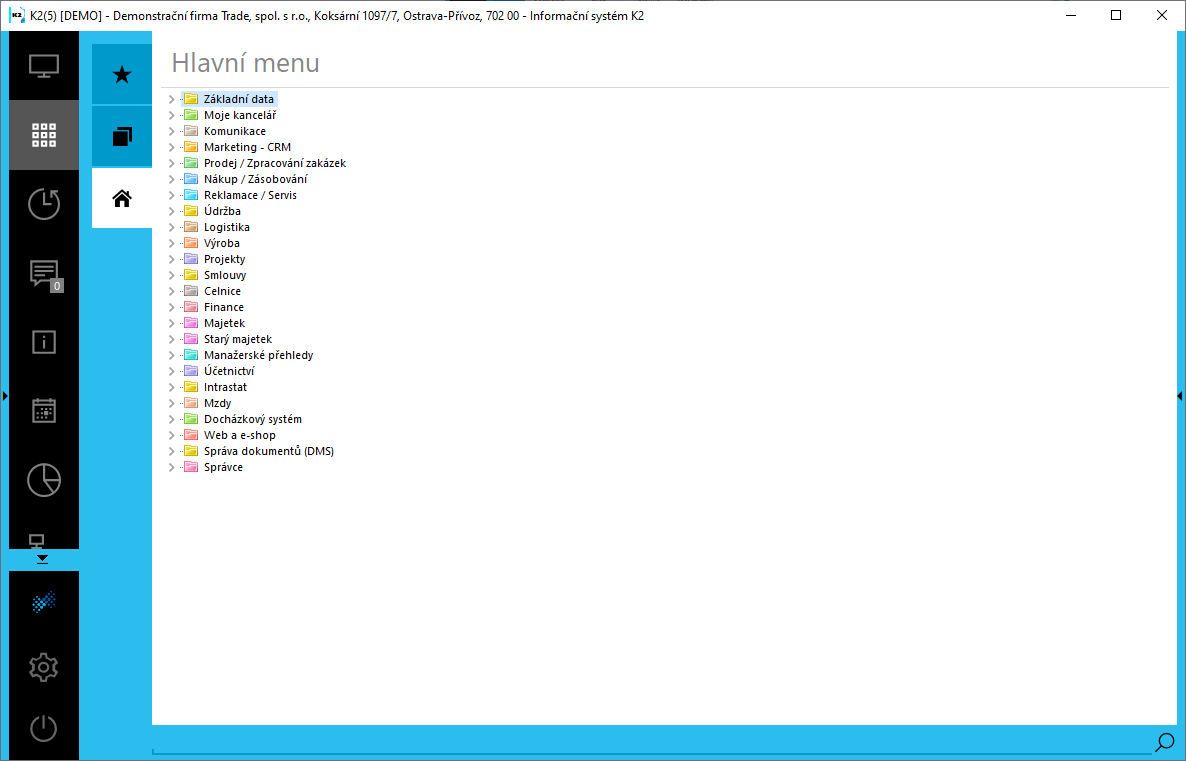Open the messages chat icon with 0 badge
The width and height of the screenshot is (1186, 761).
click(44, 273)
